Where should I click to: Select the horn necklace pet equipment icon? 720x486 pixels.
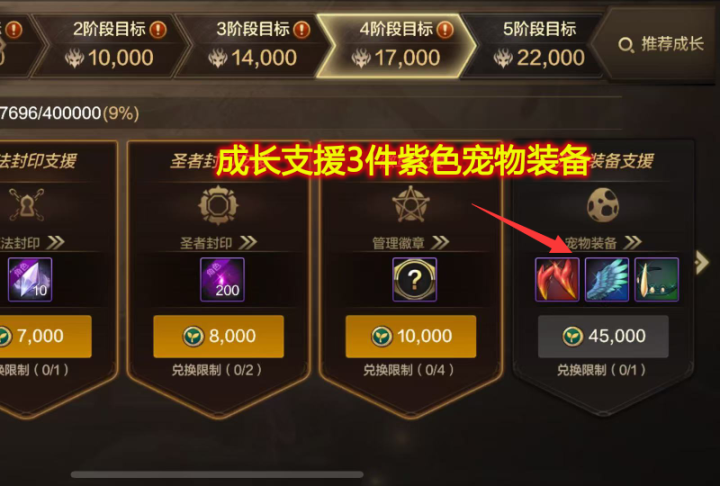656,279
